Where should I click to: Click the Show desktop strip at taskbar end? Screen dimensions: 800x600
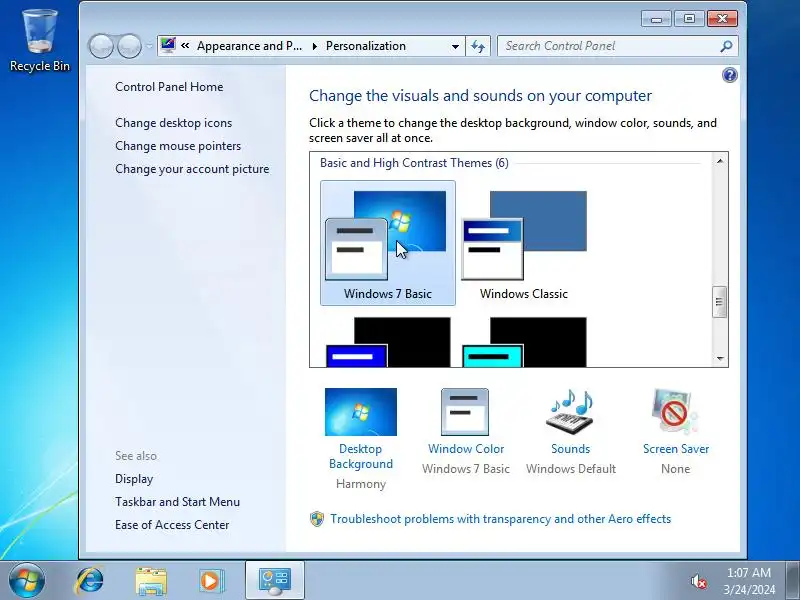(793, 581)
